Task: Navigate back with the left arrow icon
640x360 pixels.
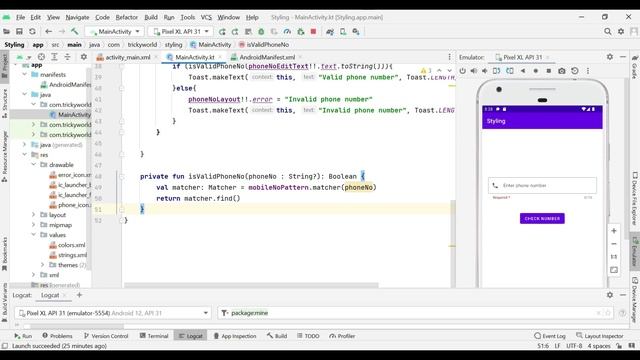Action: point(49,31)
